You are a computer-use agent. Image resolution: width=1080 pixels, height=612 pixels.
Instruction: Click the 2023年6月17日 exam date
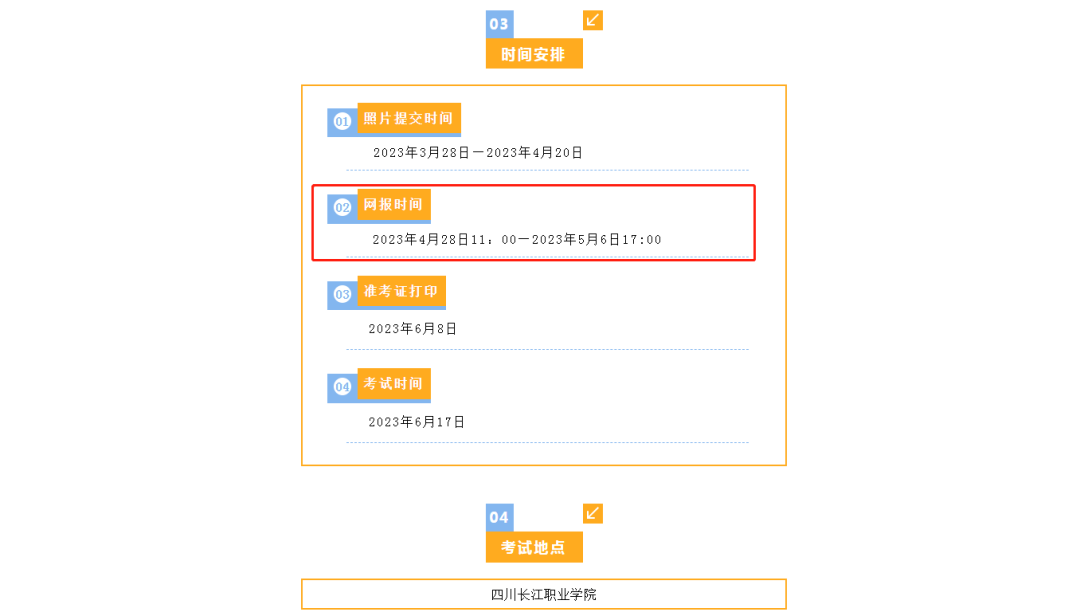(x=417, y=422)
